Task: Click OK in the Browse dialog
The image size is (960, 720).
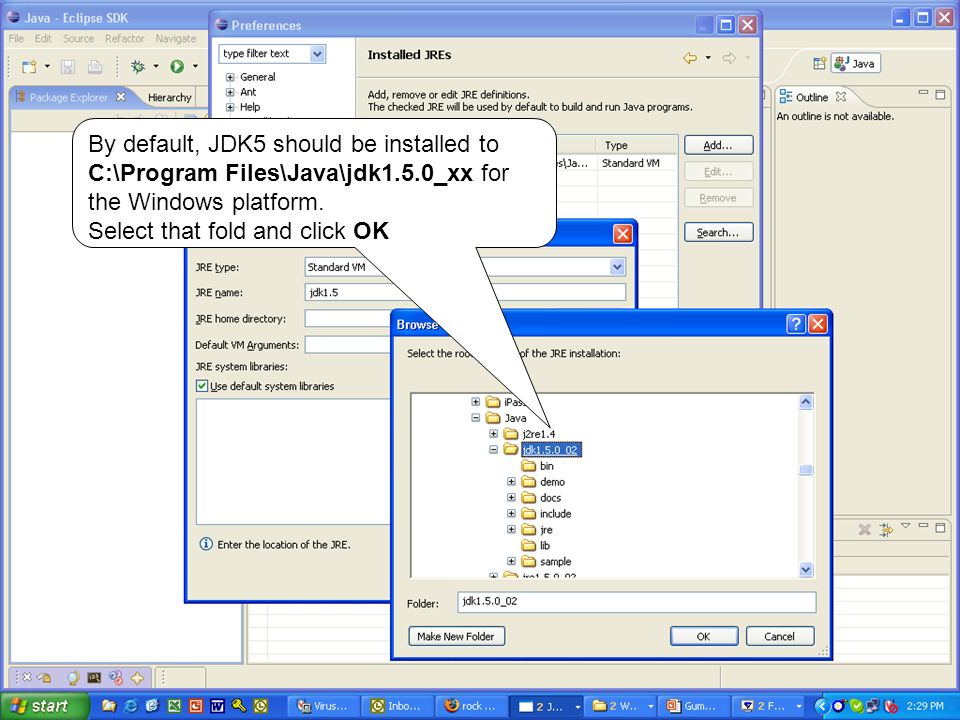Action: (703, 636)
